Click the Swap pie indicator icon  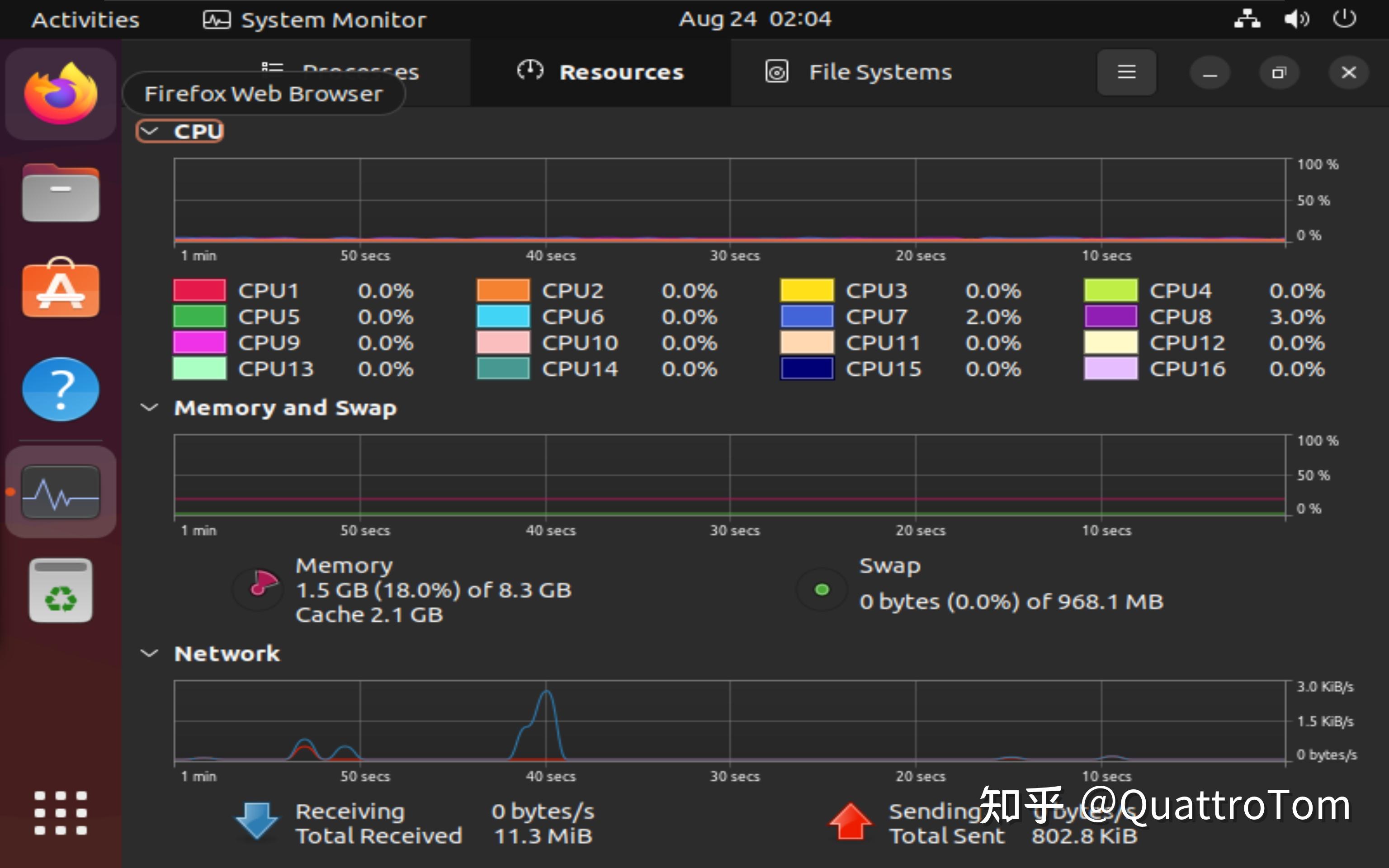[x=822, y=590]
